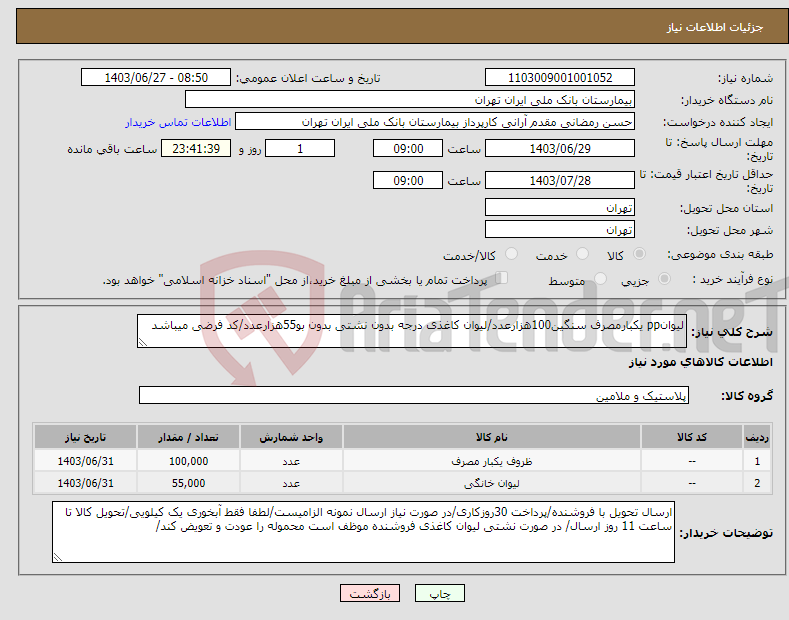Click the بازگشت (back) button
789x620 pixels.
pyautogui.click(x=370, y=593)
